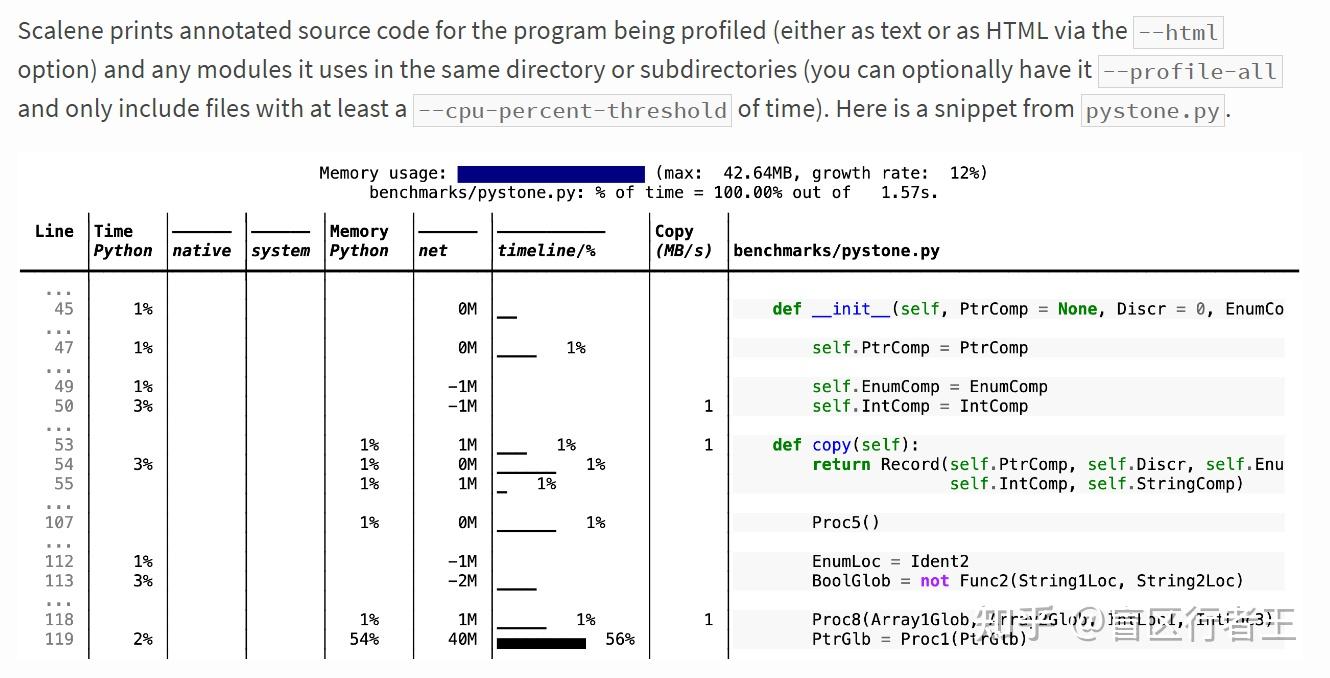The image size is (1330, 678).
Task: Click the blue Memory usage bar
Action: 550,174
